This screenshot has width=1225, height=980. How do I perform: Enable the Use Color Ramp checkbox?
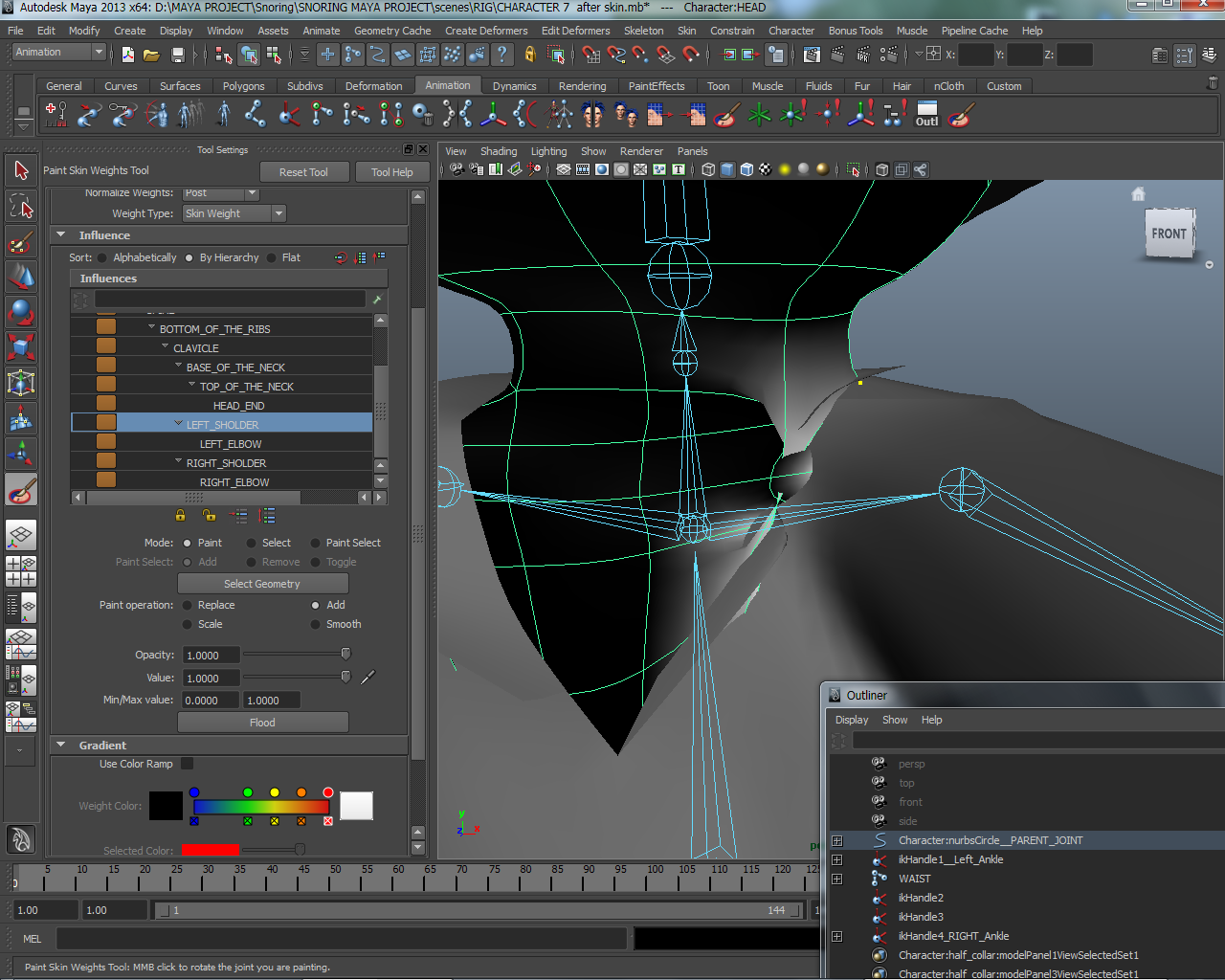click(x=188, y=764)
